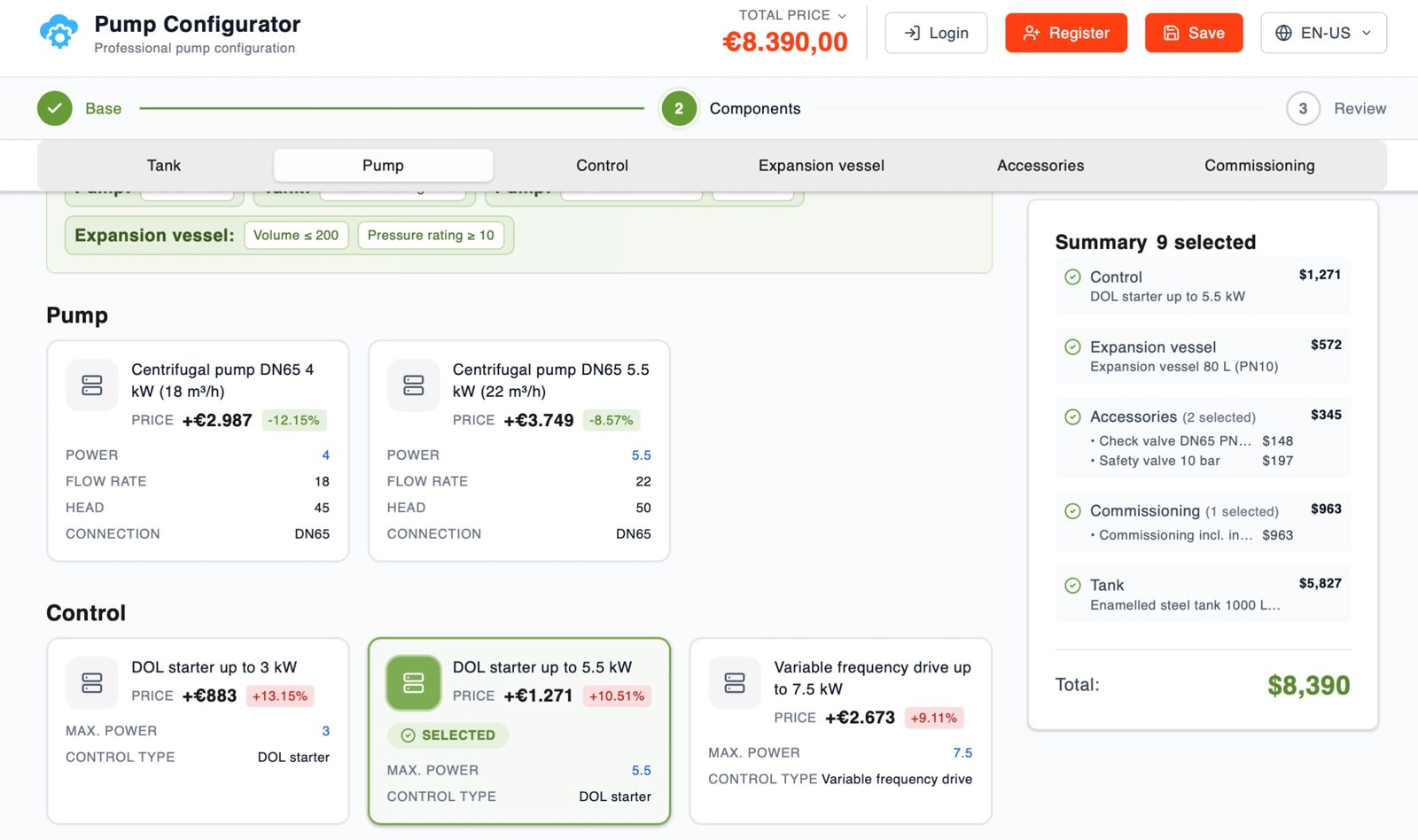
Task: Switch to the Tank tab
Action: (x=164, y=165)
